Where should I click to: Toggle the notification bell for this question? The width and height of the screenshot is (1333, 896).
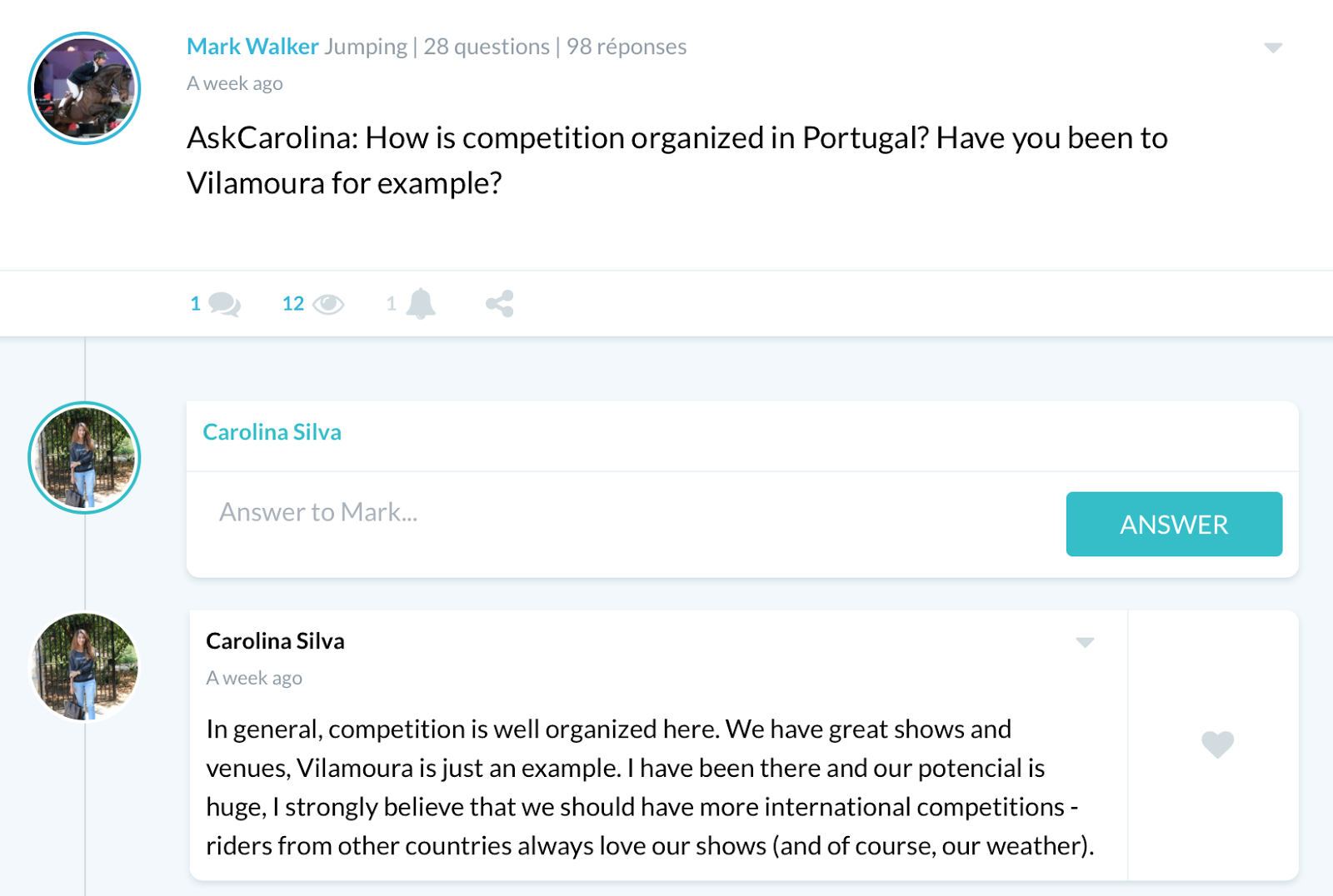421,304
